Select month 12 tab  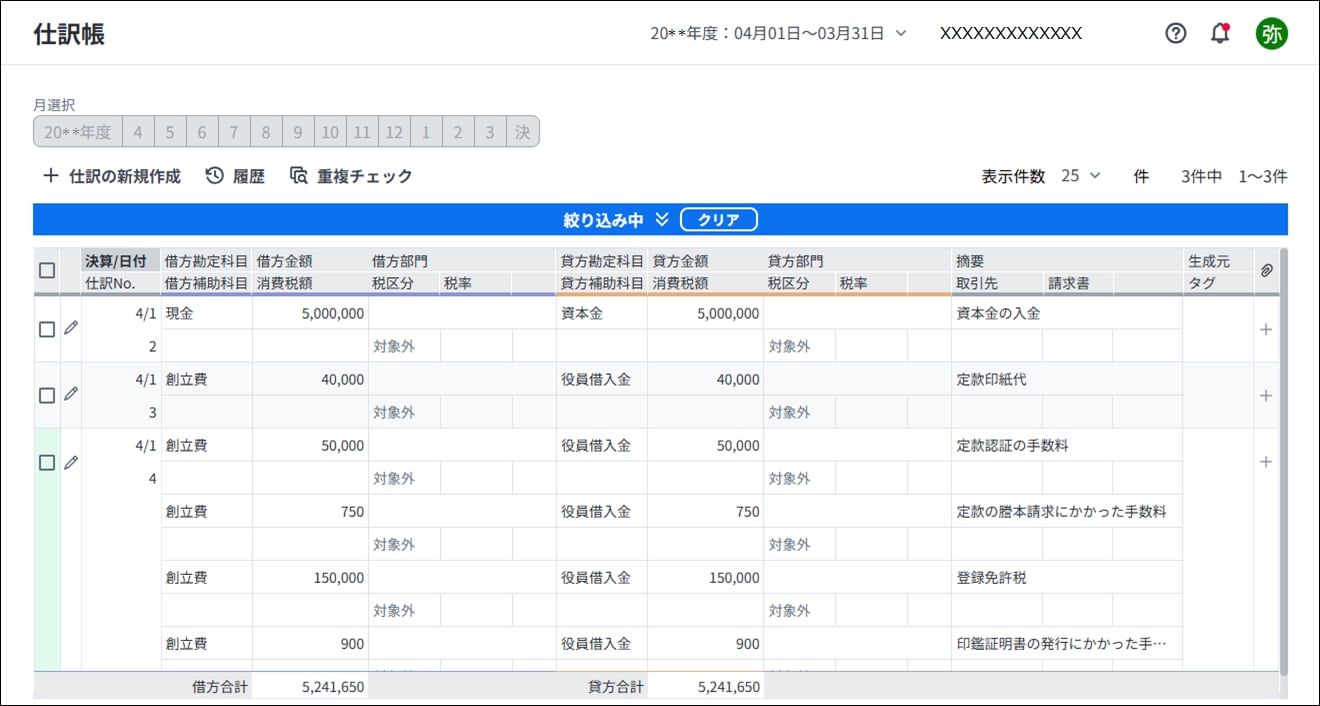(394, 132)
